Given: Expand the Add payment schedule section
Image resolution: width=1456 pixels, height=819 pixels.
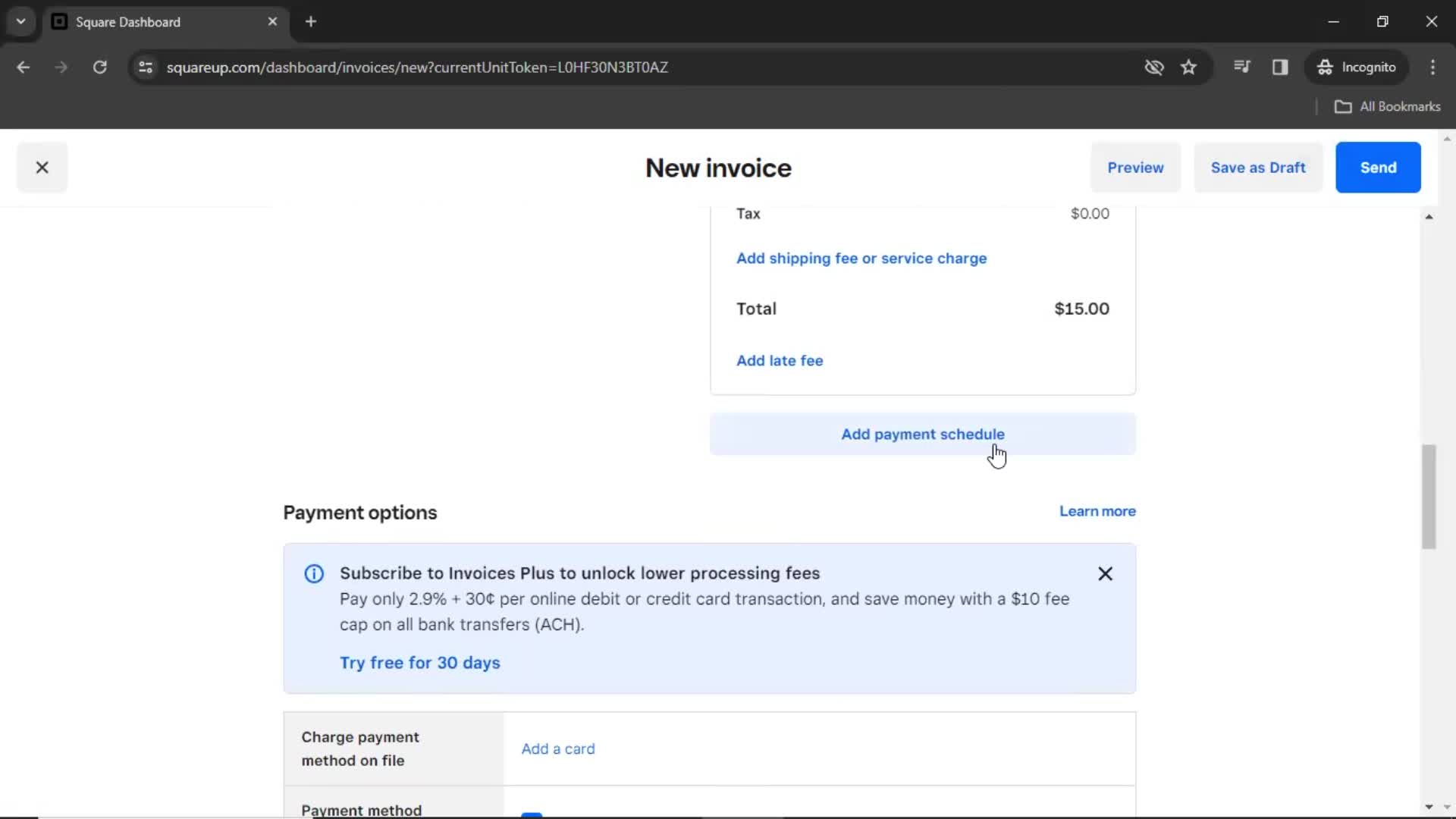Looking at the screenshot, I should click(923, 434).
